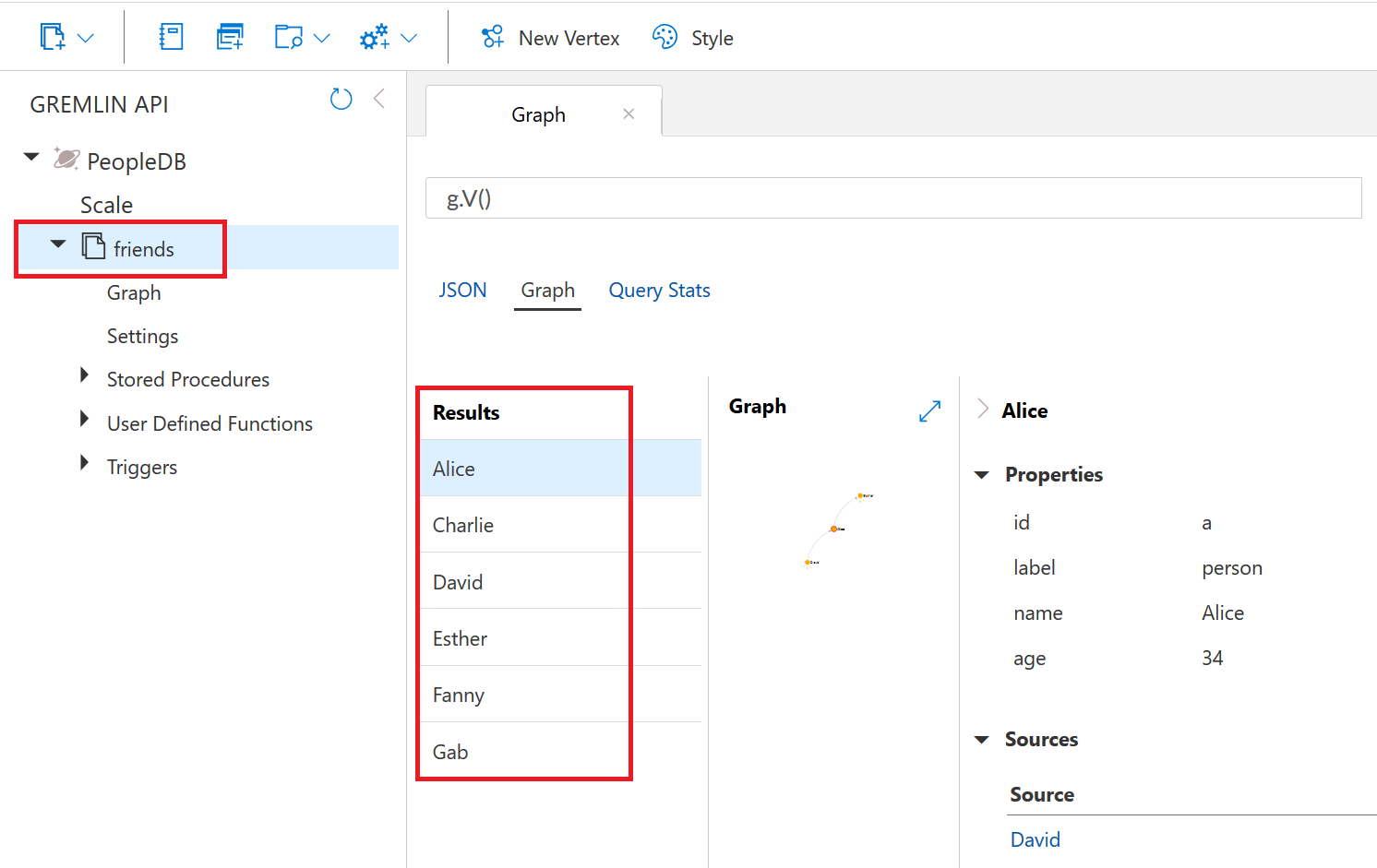Select Charlie in the Results list
Image resolution: width=1377 pixels, height=868 pixels.
click(463, 525)
